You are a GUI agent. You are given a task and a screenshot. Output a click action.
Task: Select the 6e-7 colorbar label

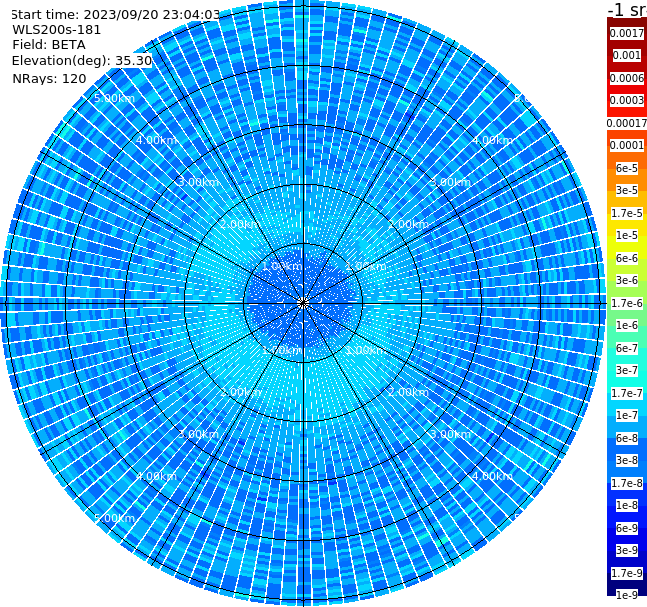coord(627,348)
